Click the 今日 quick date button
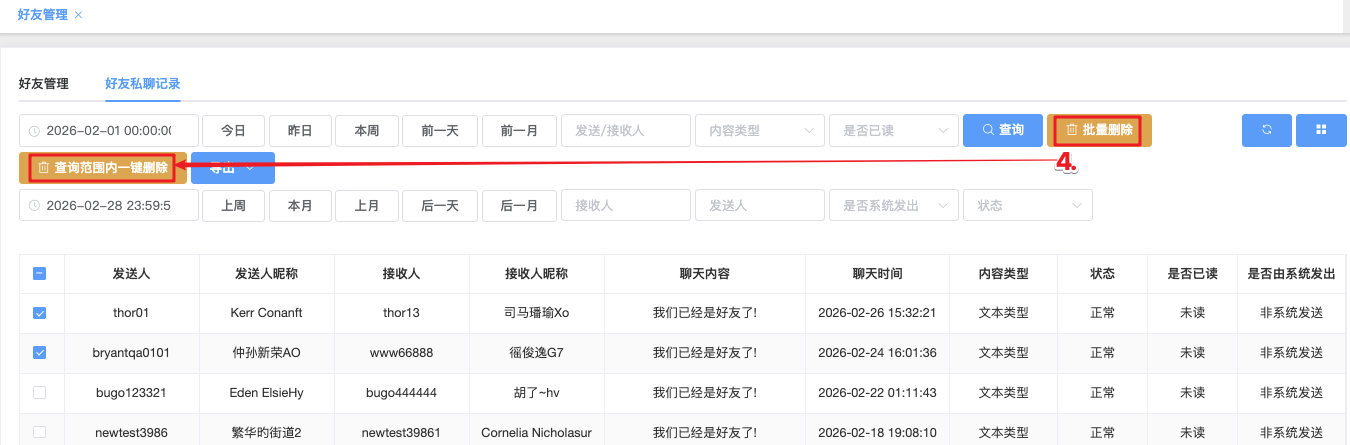 pyautogui.click(x=233, y=130)
